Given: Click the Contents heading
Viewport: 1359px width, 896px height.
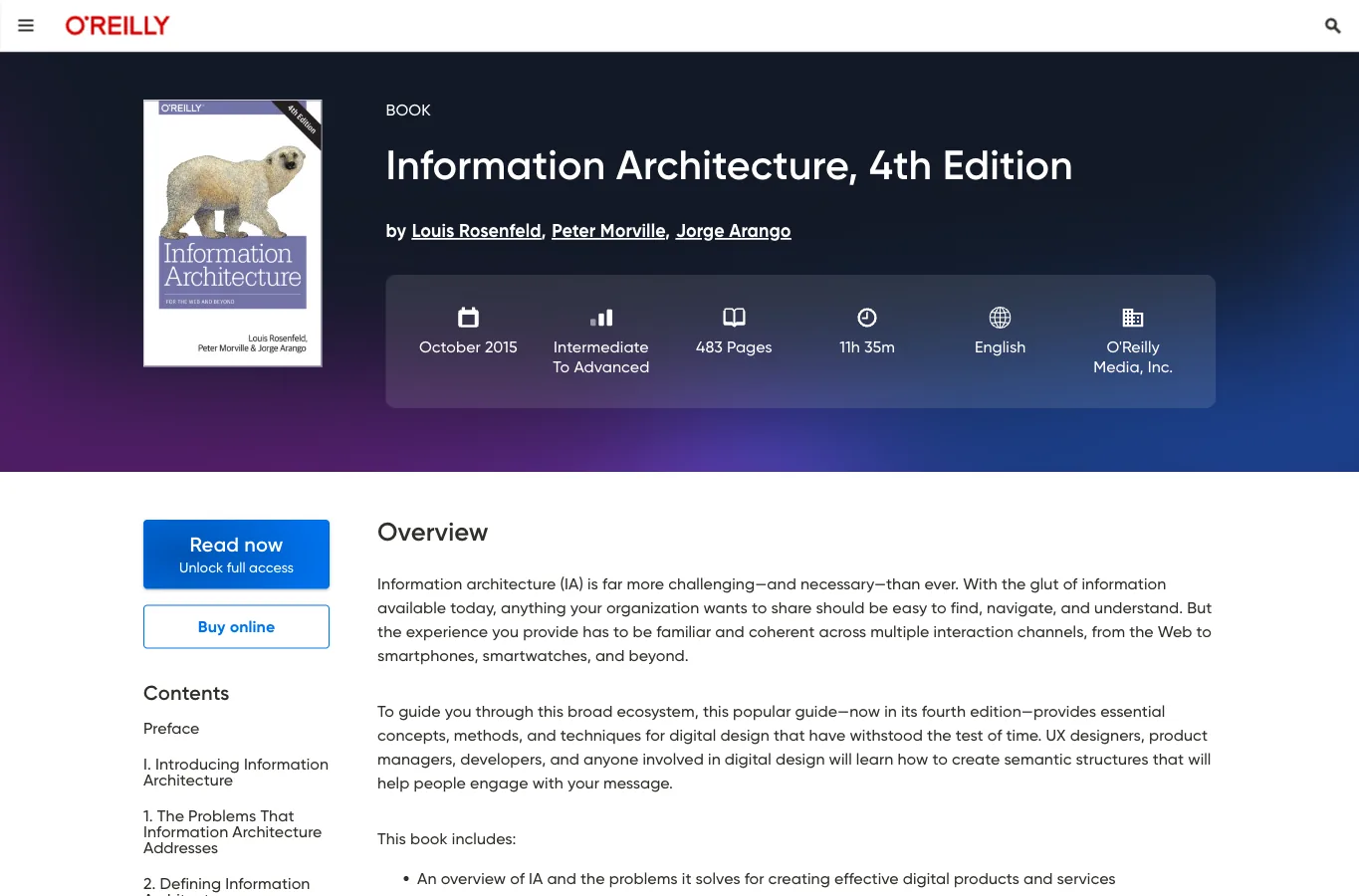Looking at the screenshot, I should 186,693.
